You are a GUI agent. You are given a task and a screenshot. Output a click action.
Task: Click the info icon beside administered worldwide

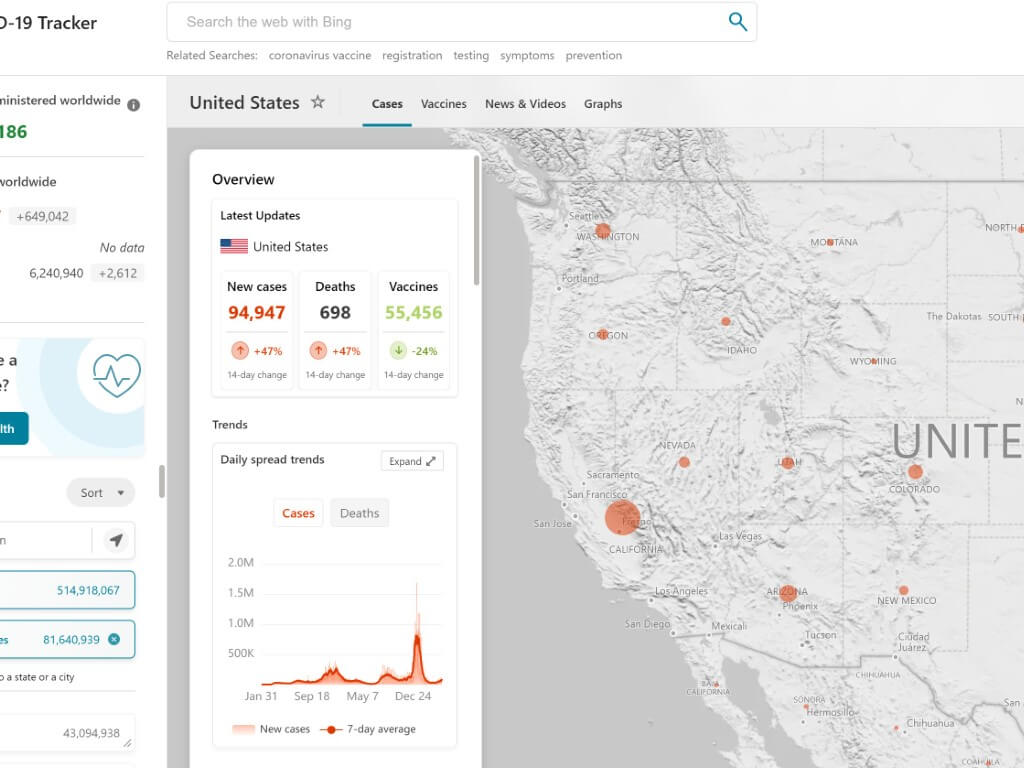134,105
